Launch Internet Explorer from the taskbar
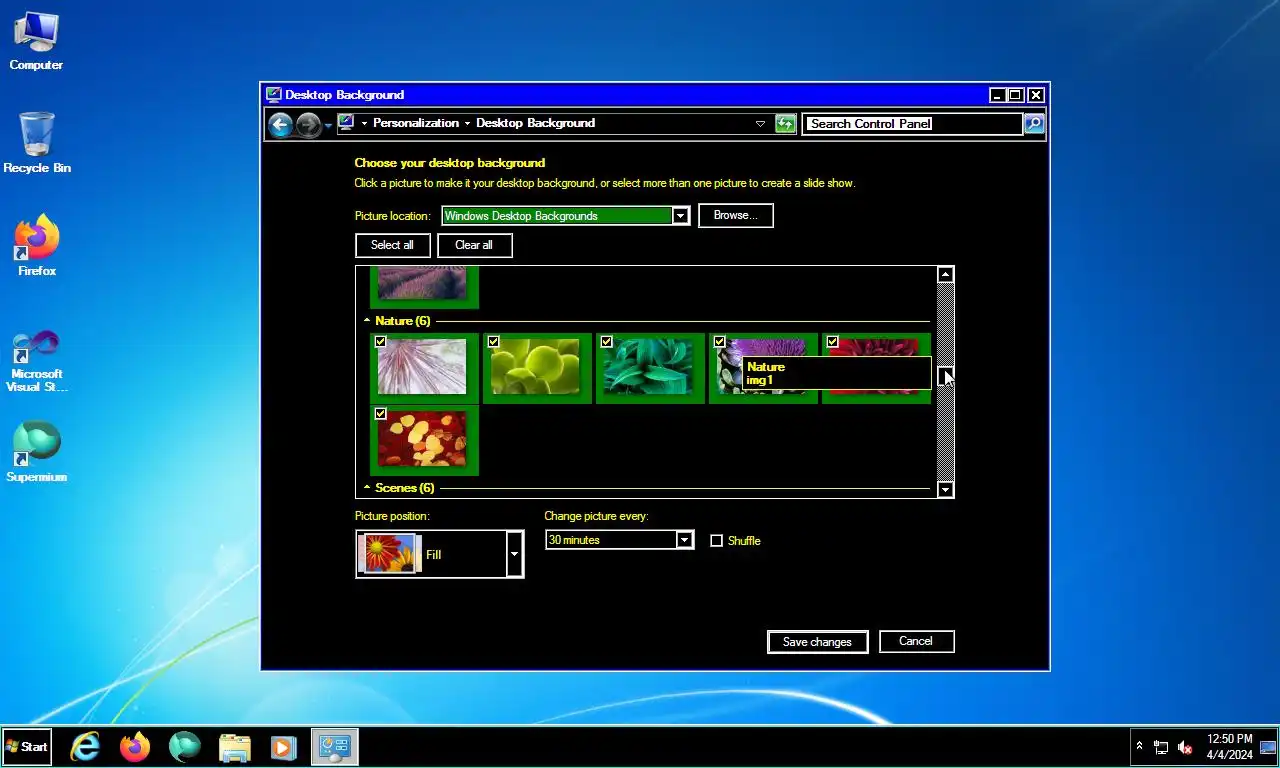 click(x=85, y=747)
